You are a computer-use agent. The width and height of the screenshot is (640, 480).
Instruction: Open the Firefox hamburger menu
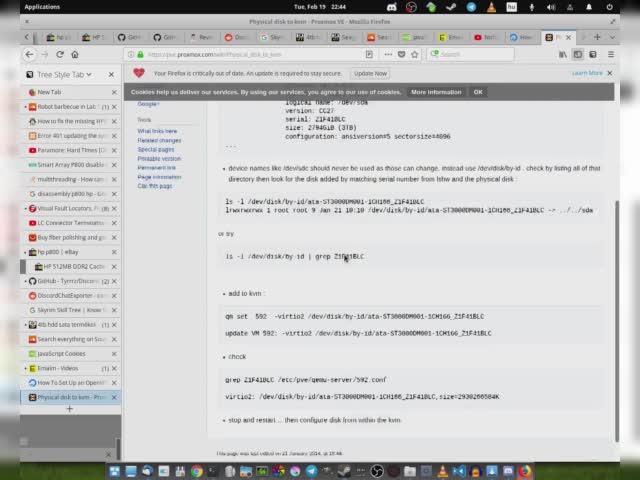pos(611,54)
